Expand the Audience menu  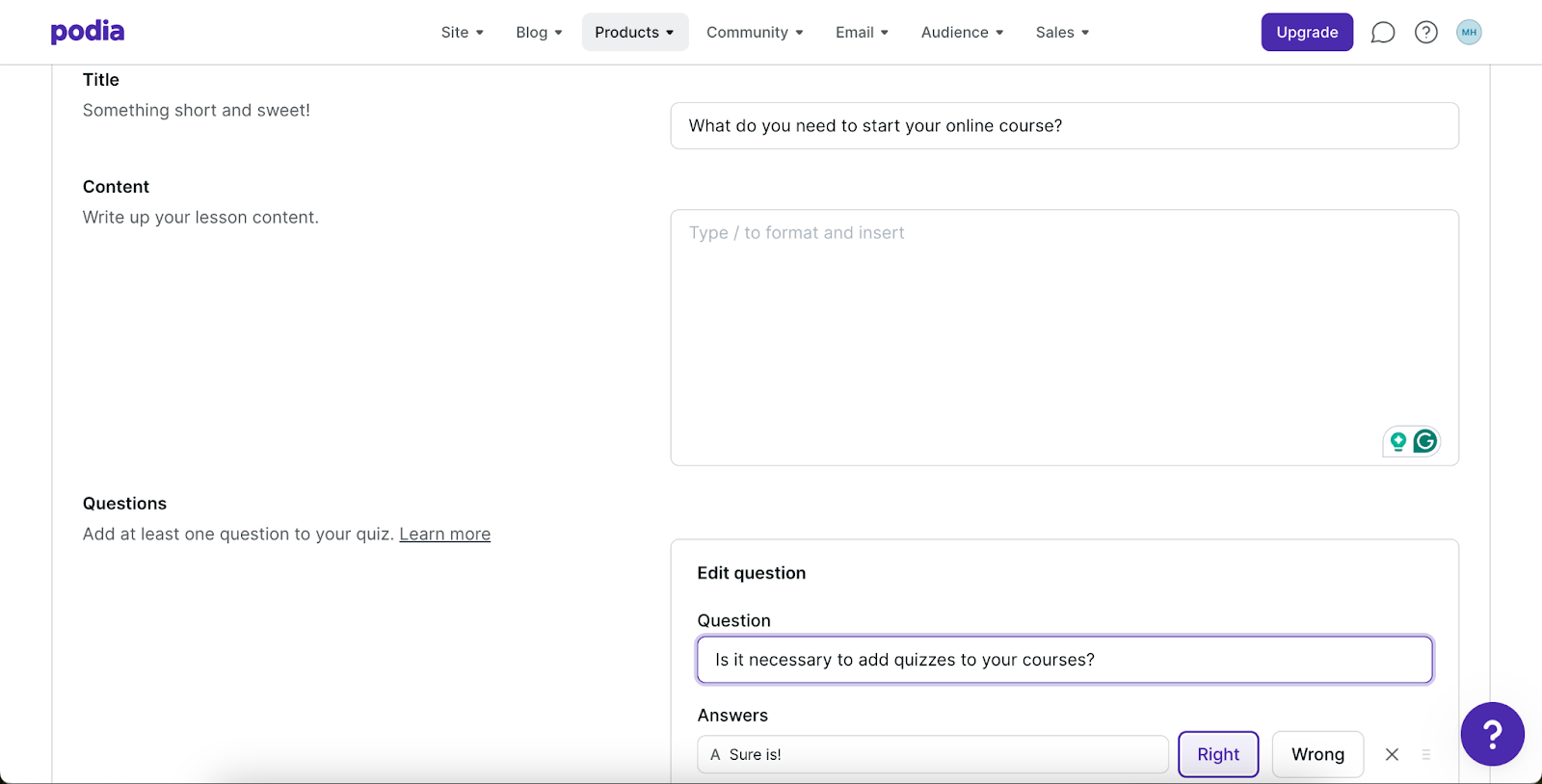[x=962, y=33]
